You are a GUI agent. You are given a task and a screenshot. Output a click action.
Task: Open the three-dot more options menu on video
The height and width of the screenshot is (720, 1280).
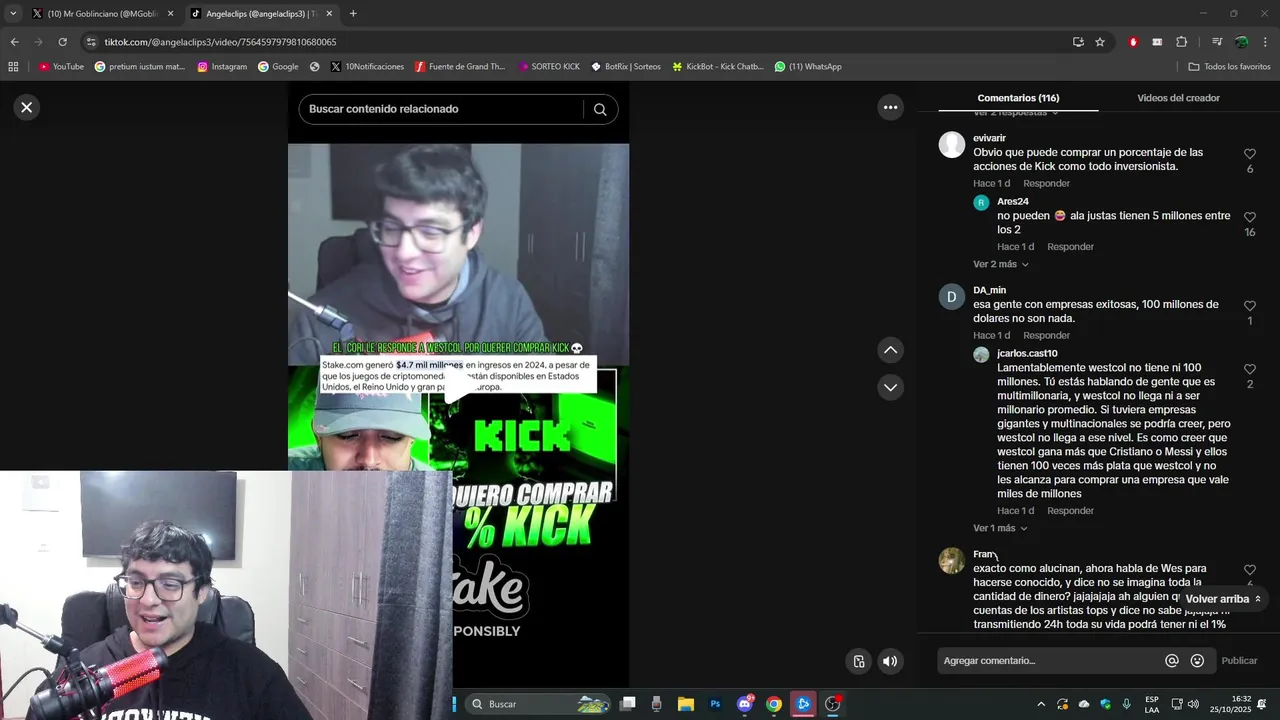click(890, 107)
